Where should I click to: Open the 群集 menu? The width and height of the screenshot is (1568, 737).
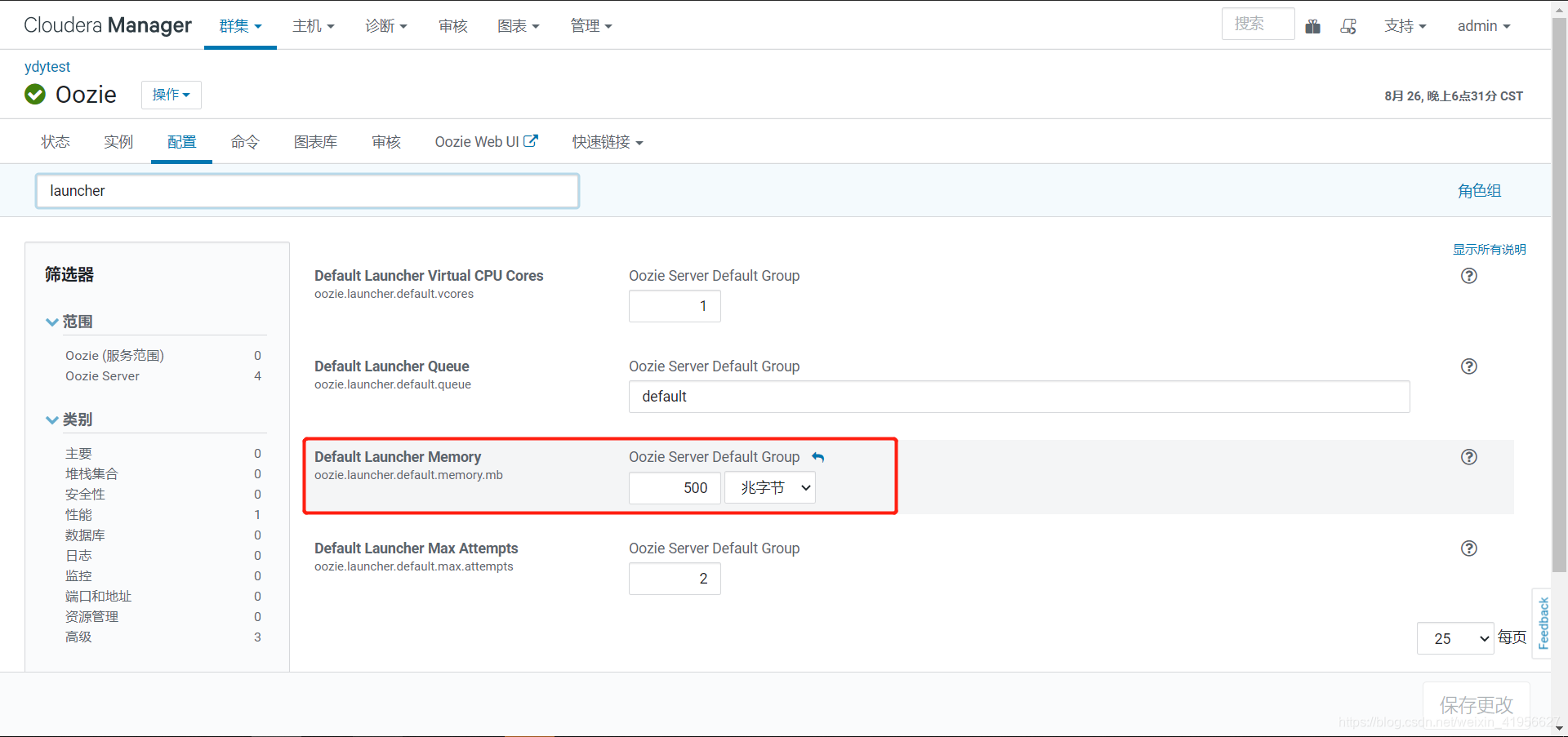240,26
